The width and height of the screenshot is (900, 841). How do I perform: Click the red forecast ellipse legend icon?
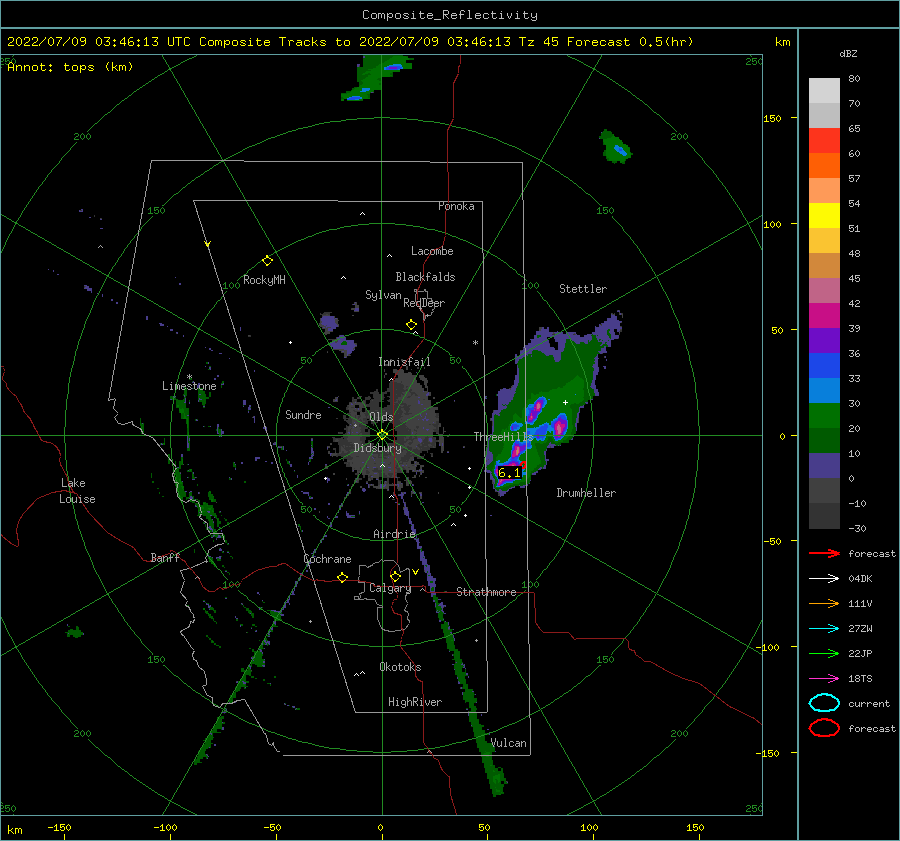pyautogui.click(x=824, y=728)
